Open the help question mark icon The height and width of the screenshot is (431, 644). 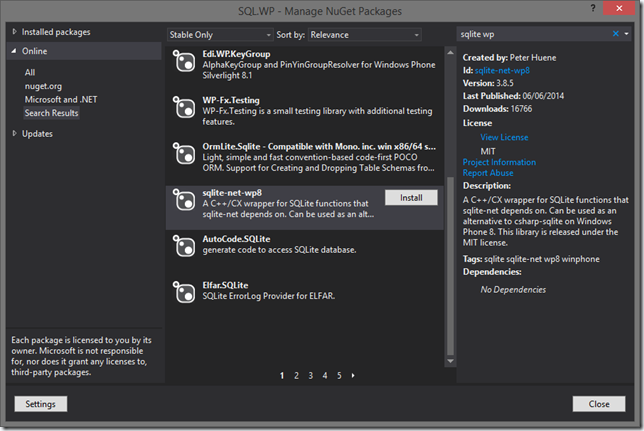click(x=593, y=8)
